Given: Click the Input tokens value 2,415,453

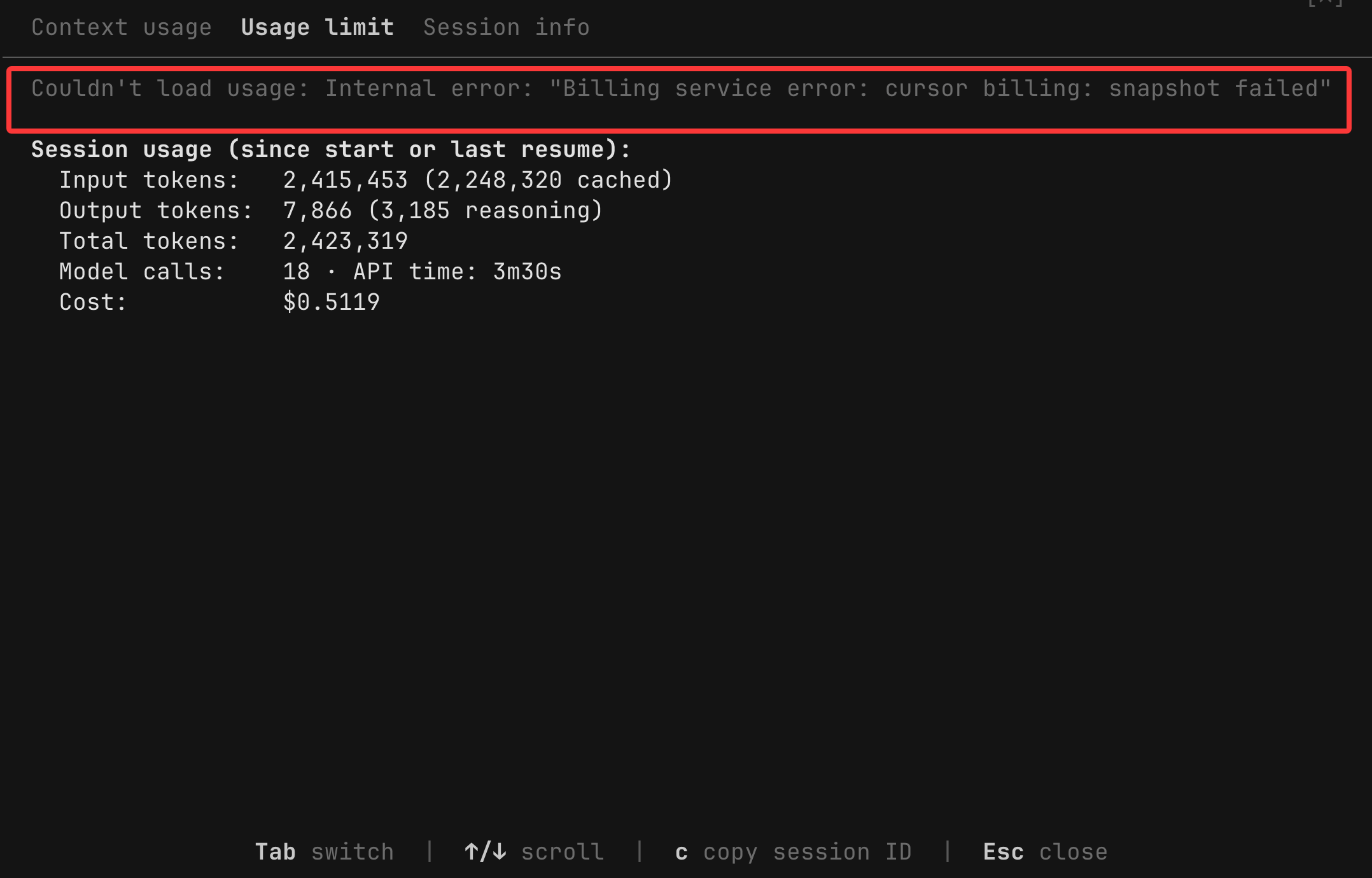Looking at the screenshot, I should coord(345,180).
